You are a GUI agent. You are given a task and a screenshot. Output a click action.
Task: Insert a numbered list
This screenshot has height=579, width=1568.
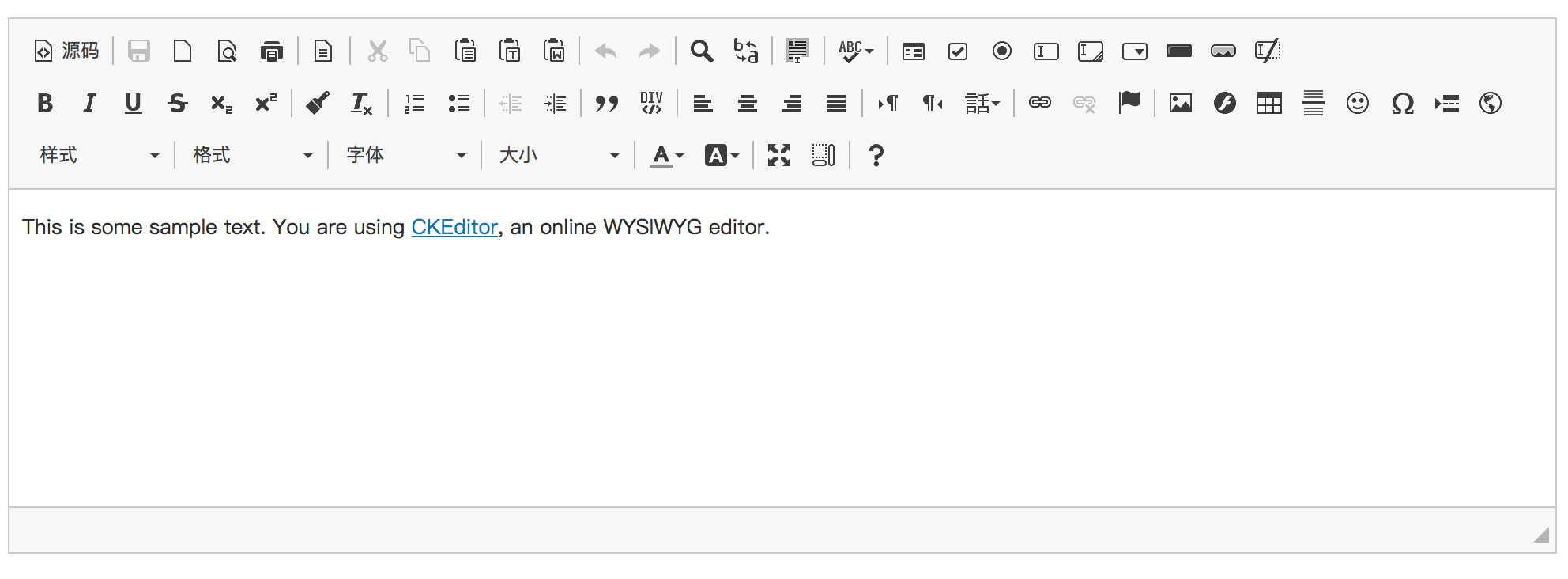tap(414, 104)
